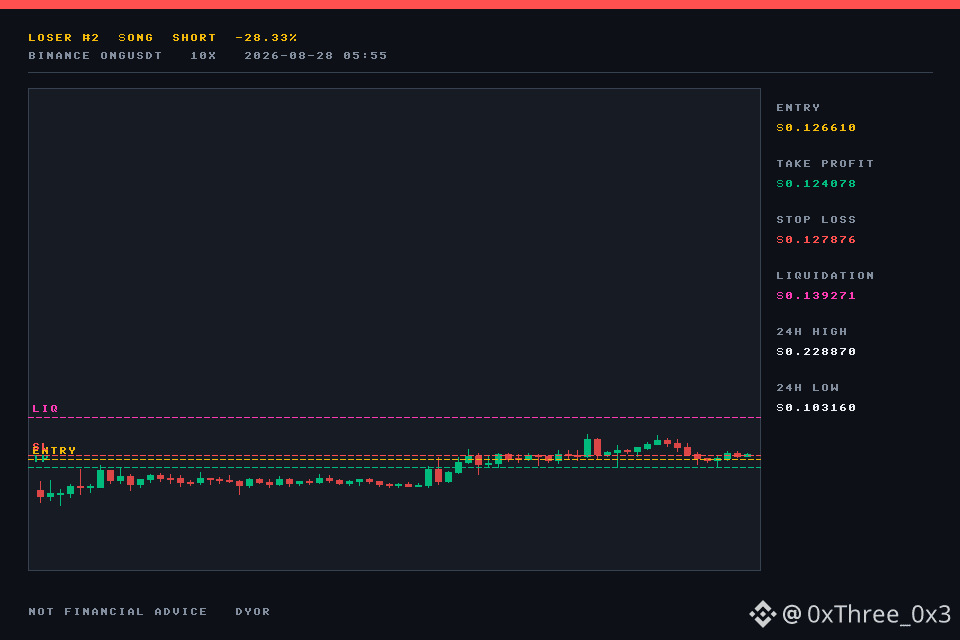Click the @0xThree_0x3 handle
960x640 pixels.
click(x=867, y=614)
